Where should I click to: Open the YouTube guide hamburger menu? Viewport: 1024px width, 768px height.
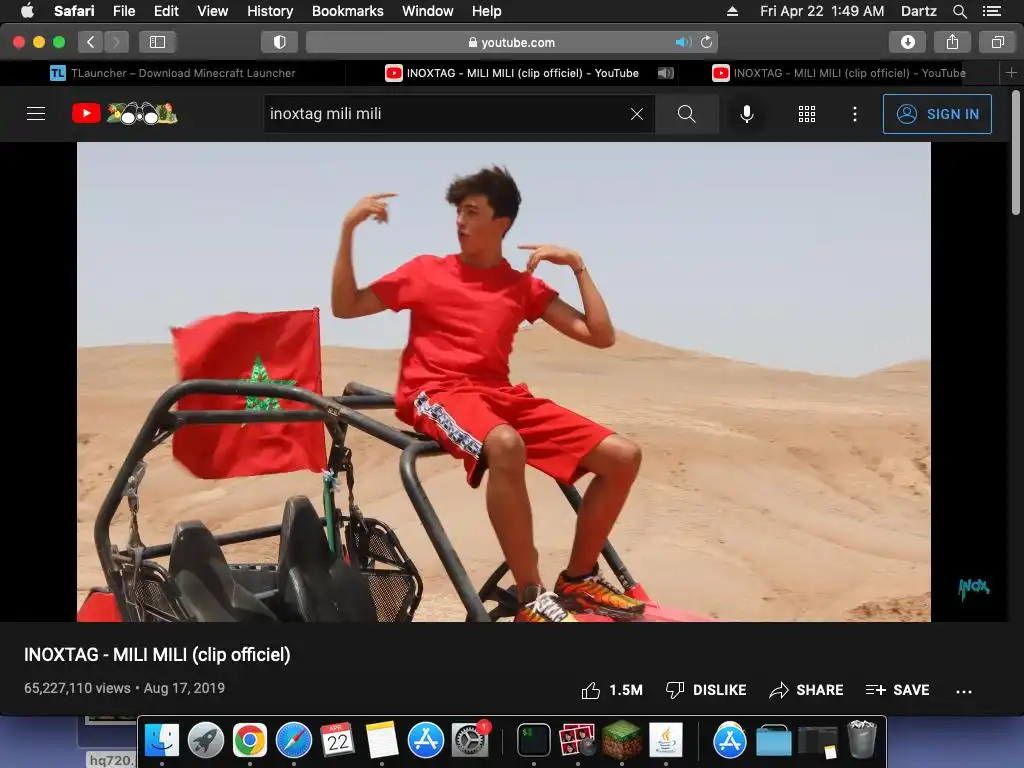tap(36, 114)
